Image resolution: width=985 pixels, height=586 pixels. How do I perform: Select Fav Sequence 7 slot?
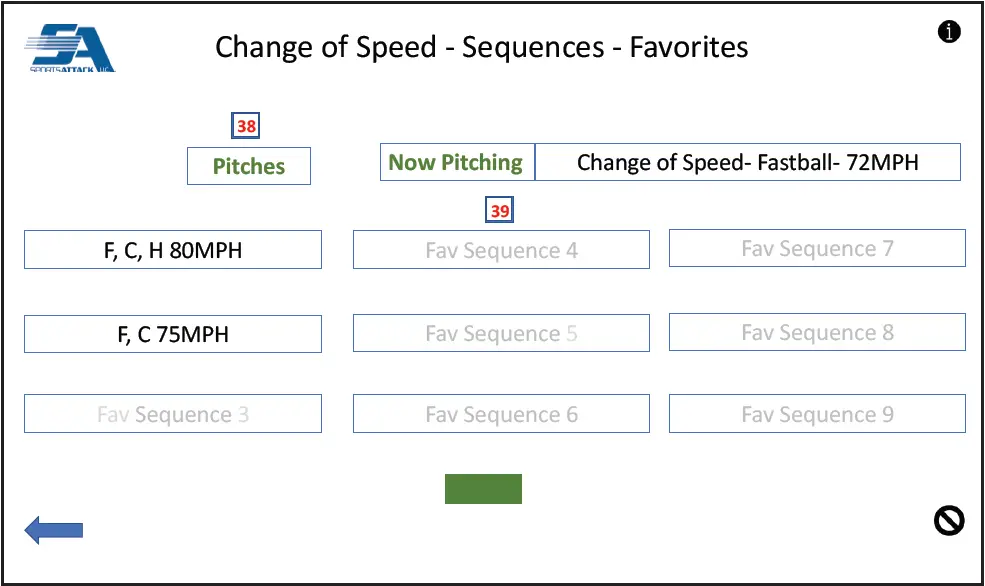click(817, 248)
